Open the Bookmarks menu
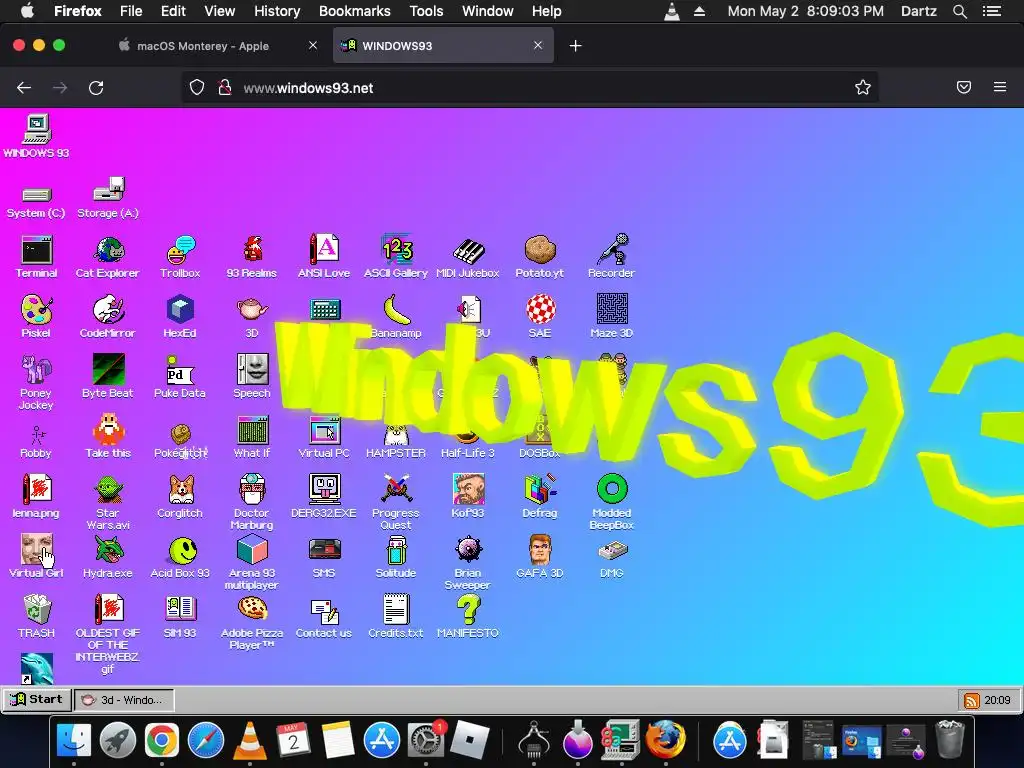The image size is (1024, 768). pos(355,11)
